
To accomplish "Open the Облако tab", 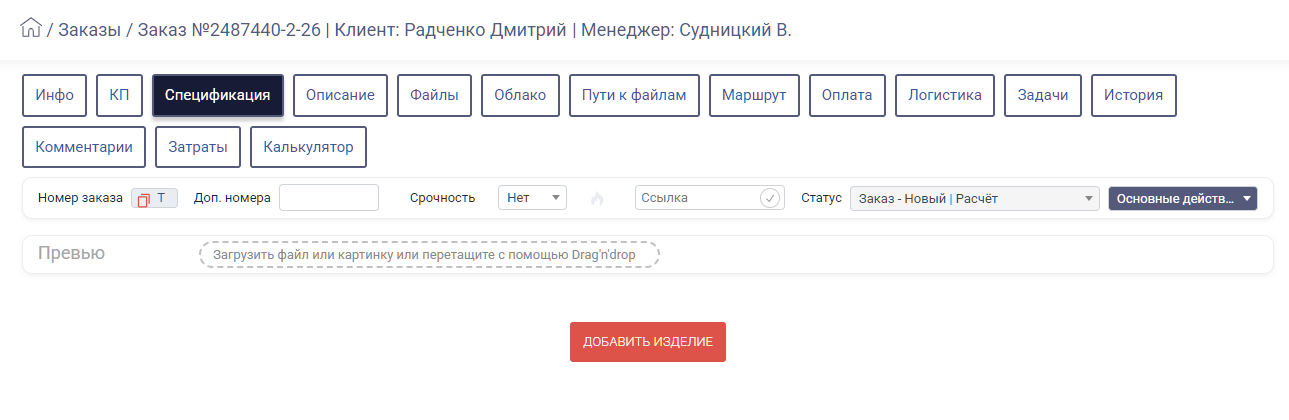I will [x=520, y=96].
